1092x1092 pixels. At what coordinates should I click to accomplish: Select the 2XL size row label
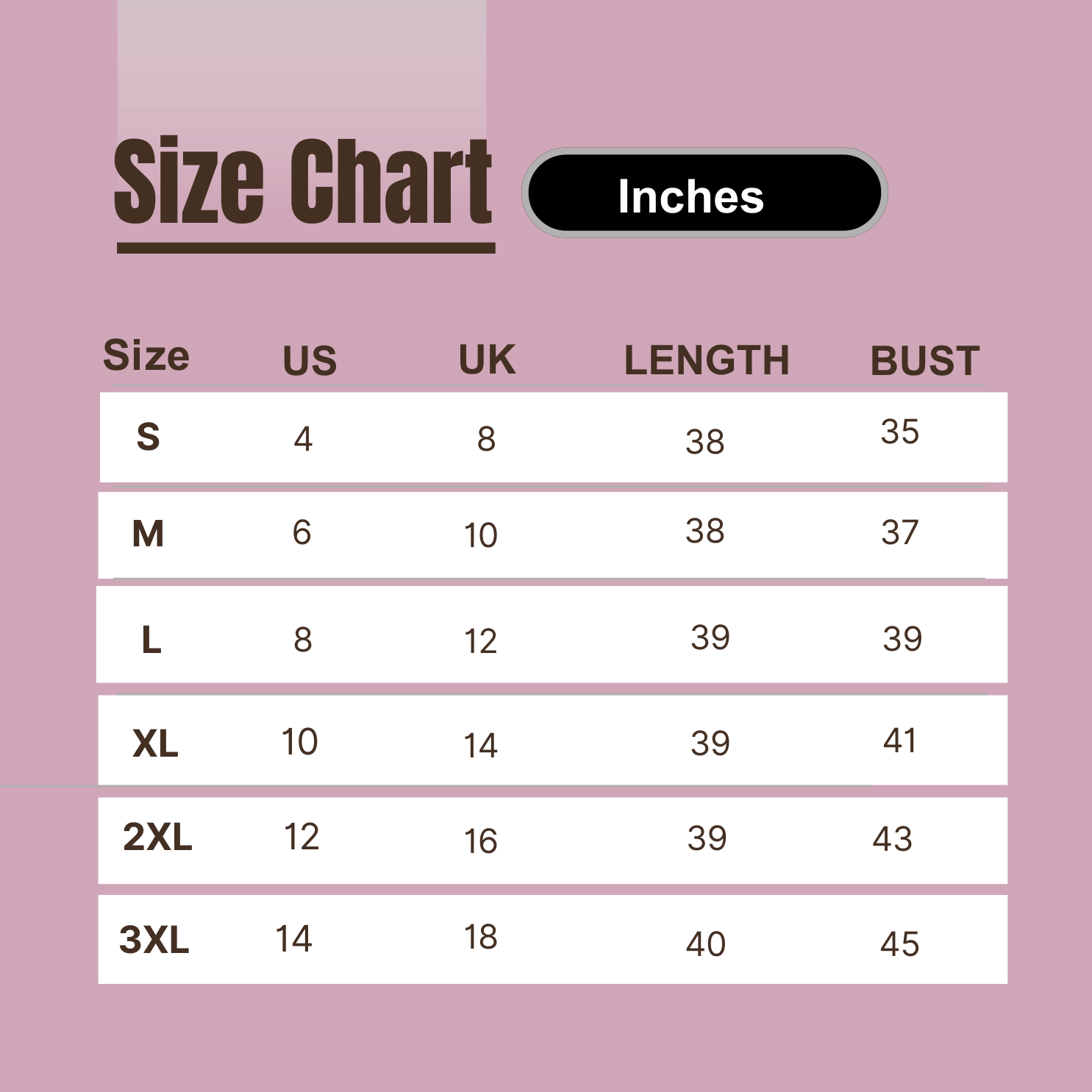point(157,837)
